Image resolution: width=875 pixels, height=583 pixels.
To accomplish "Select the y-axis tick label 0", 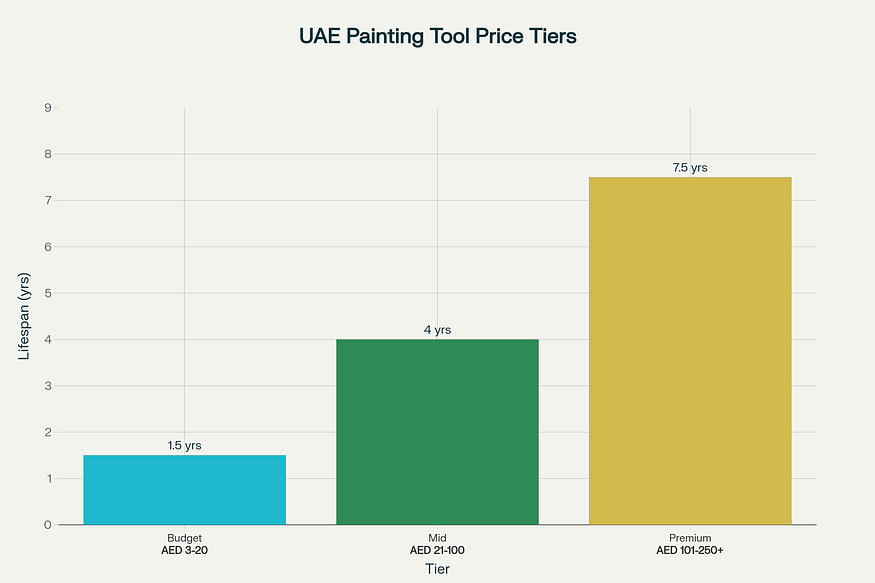I will (48, 525).
